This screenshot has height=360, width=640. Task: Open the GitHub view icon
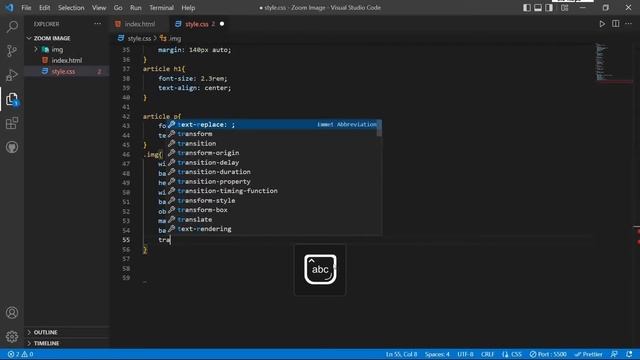click(x=12, y=147)
